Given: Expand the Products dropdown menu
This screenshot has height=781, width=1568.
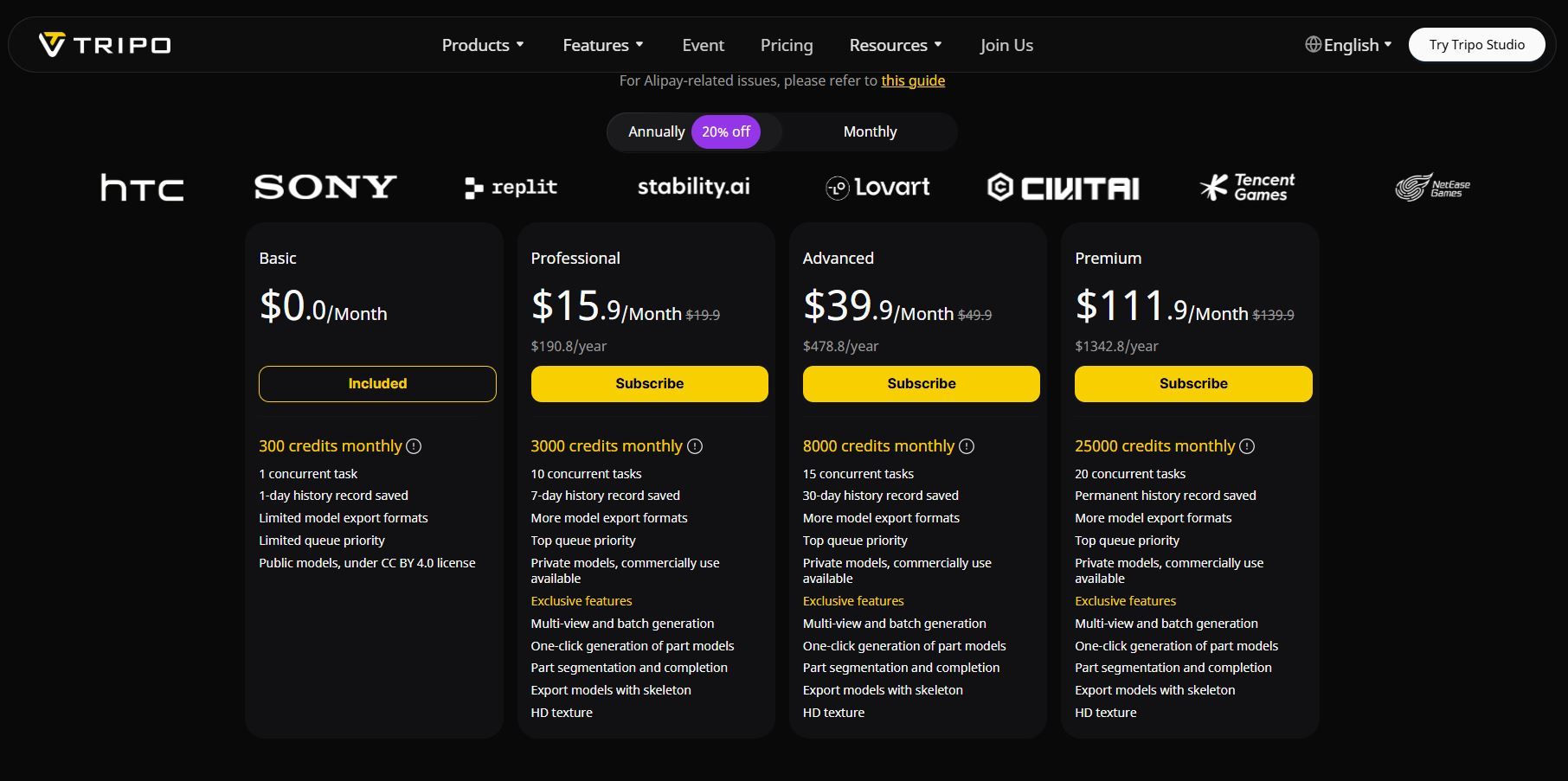Looking at the screenshot, I should click(483, 45).
